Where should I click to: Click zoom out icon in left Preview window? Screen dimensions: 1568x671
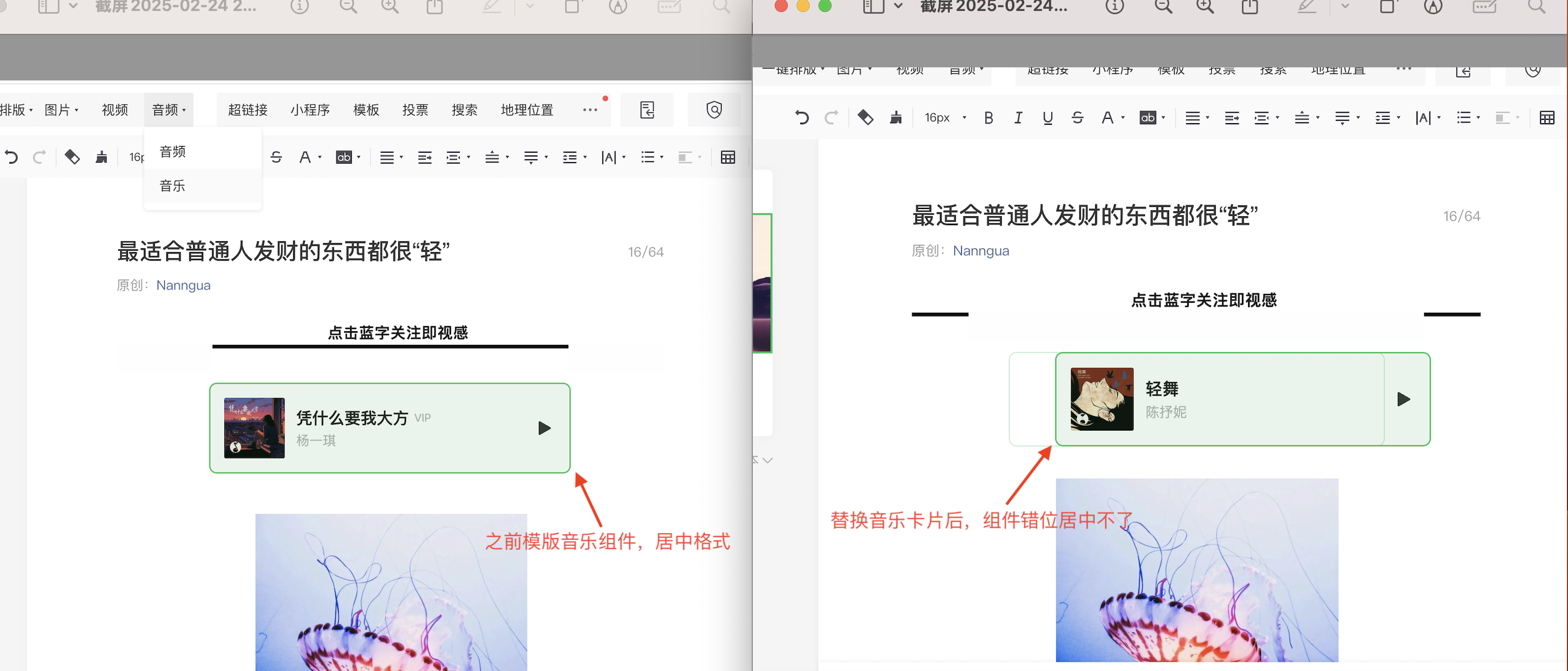pos(348,7)
